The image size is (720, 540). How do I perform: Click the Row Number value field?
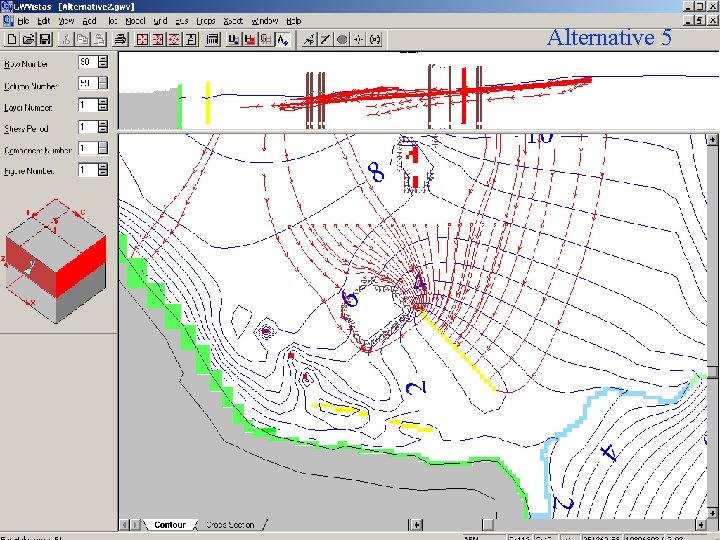[x=87, y=62]
